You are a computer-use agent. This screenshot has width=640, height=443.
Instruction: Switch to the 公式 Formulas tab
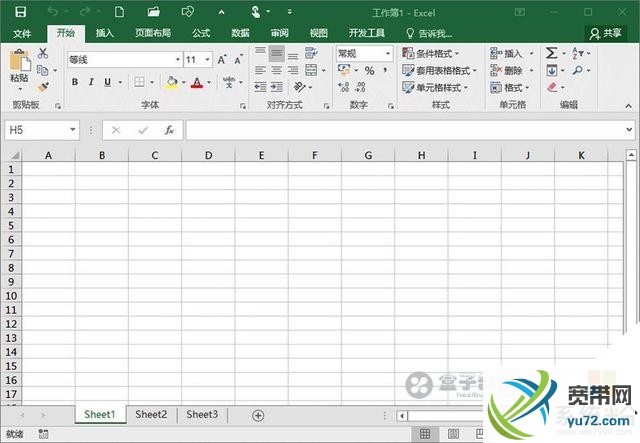click(x=201, y=33)
